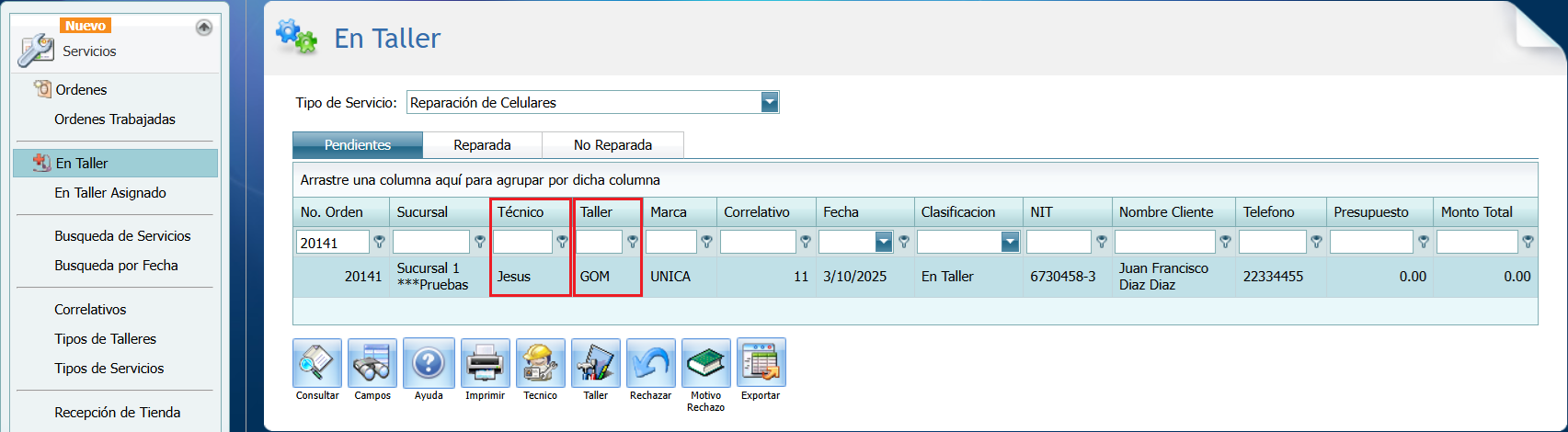Open Busqueda de Servicios

pyautogui.click(x=122, y=235)
